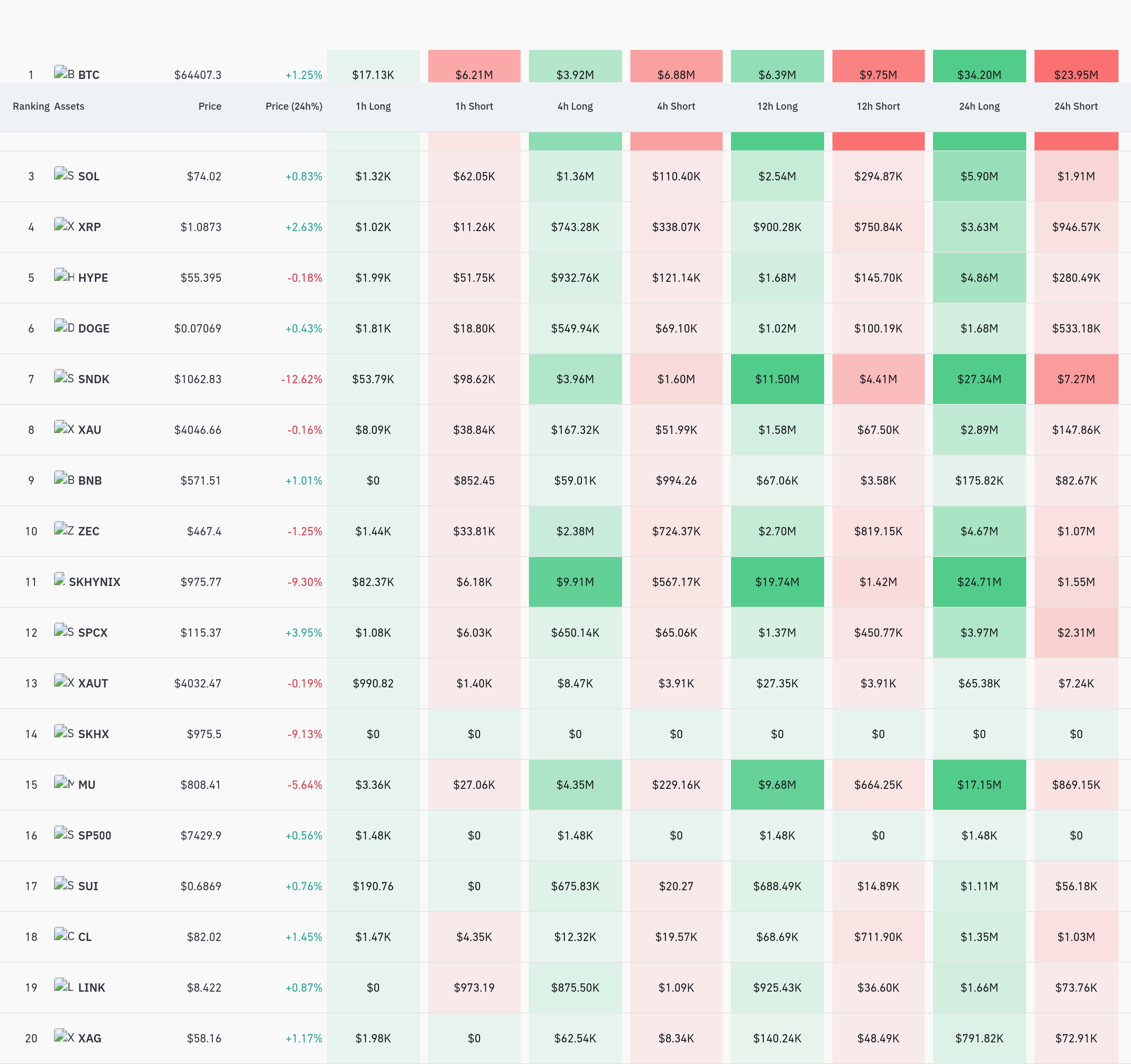Sort by Price (24h%) column header
This screenshot has width=1131, height=1064.
point(294,106)
